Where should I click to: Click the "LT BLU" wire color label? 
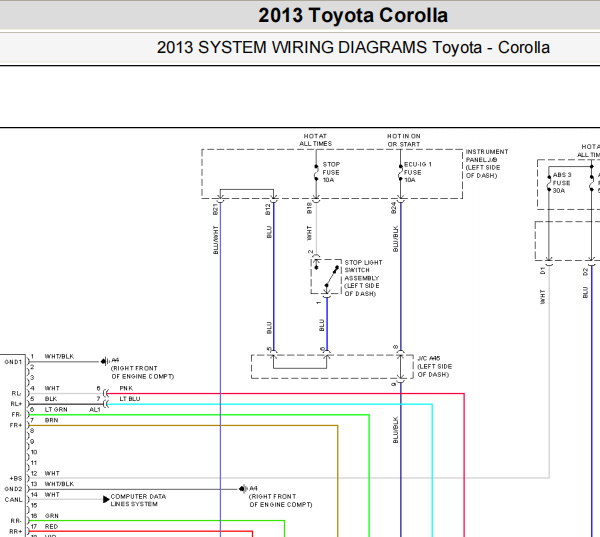130,399
